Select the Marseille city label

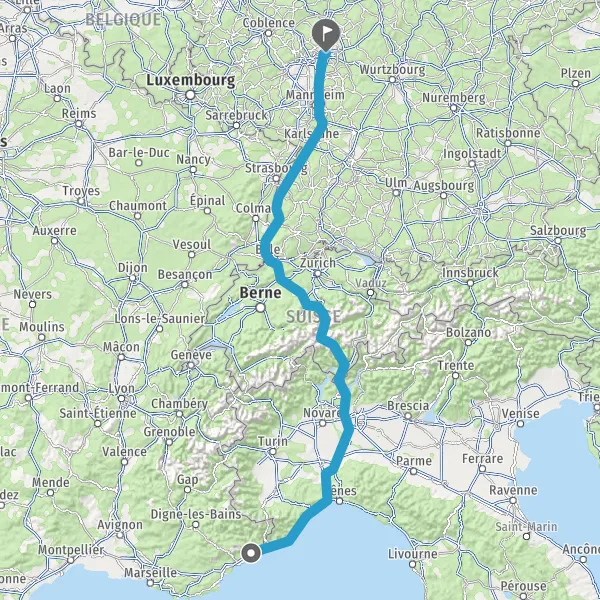pos(150,573)
